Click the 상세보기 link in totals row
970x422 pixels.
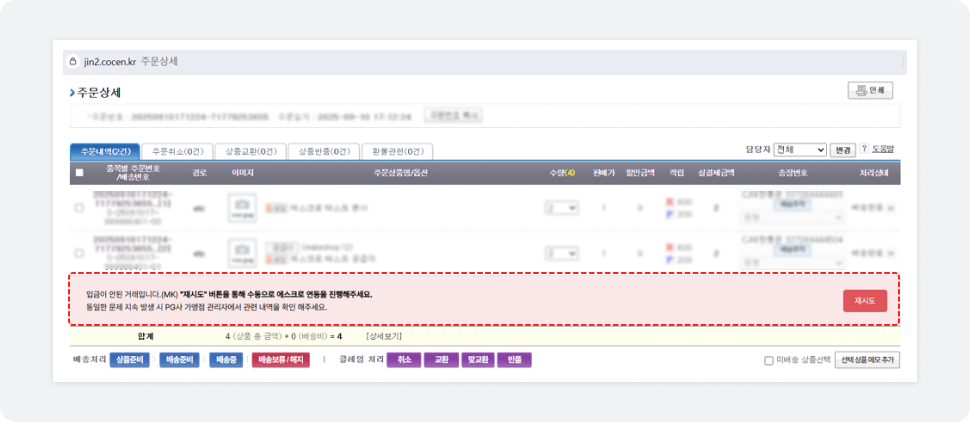385,337
